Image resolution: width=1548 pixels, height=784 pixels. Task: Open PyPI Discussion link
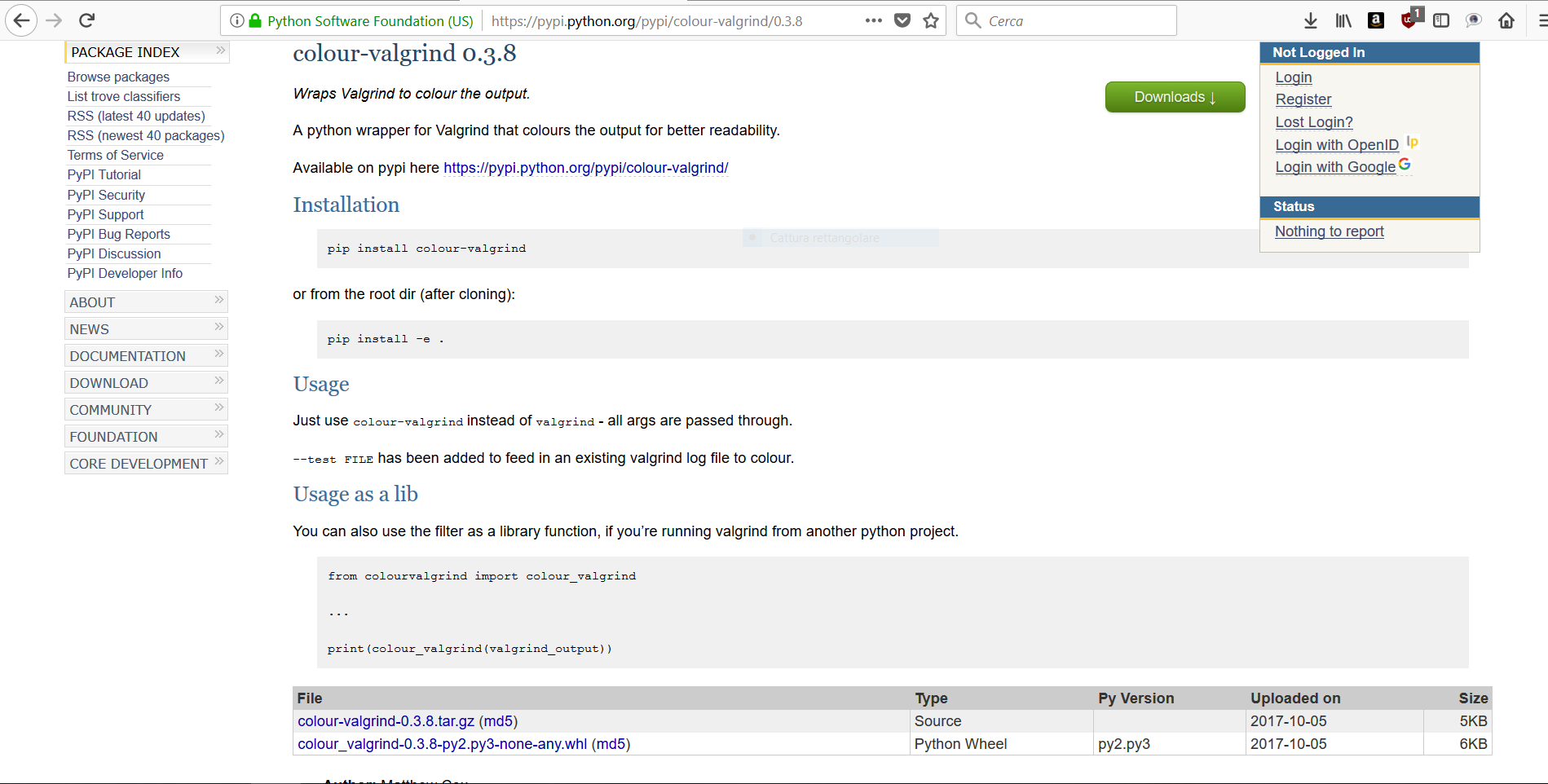(x=114, y=253)
